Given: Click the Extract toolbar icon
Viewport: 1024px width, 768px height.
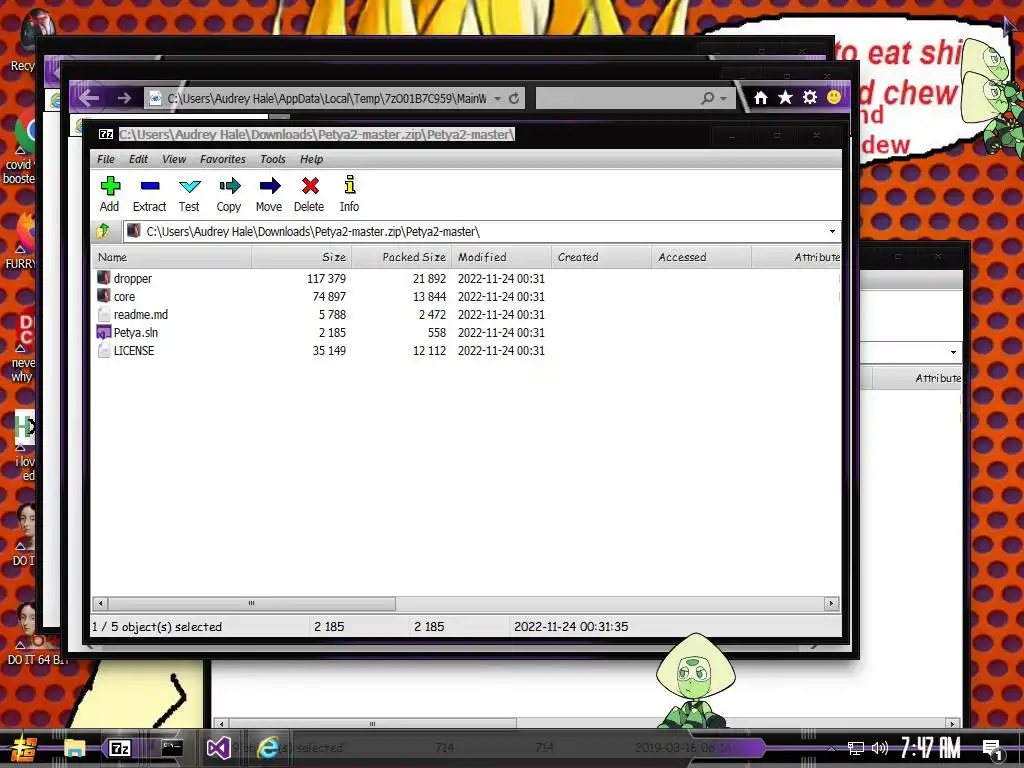Looking at the screenshot, I should (150, 186).
